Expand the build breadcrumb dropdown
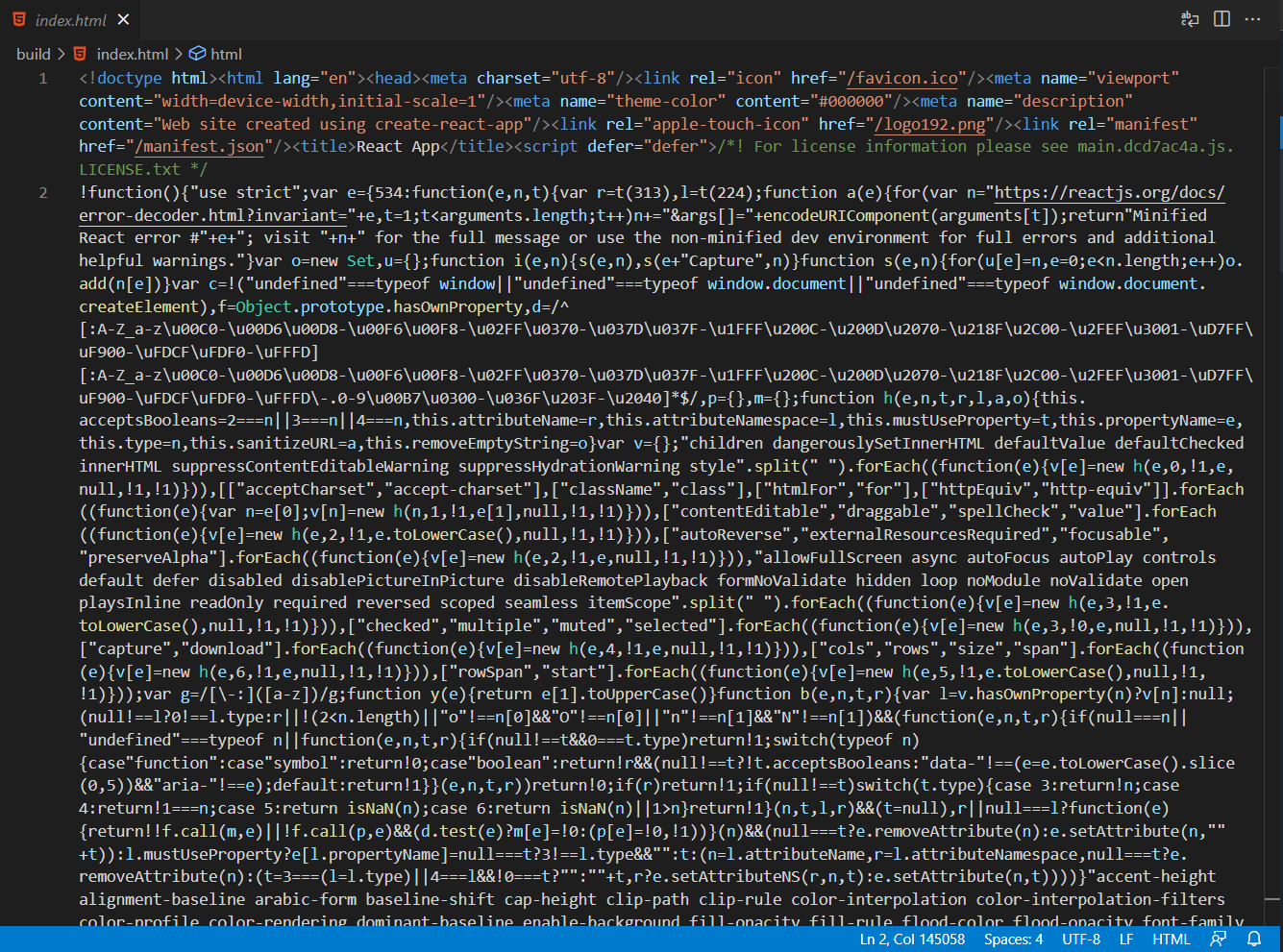 click(33, 54)
